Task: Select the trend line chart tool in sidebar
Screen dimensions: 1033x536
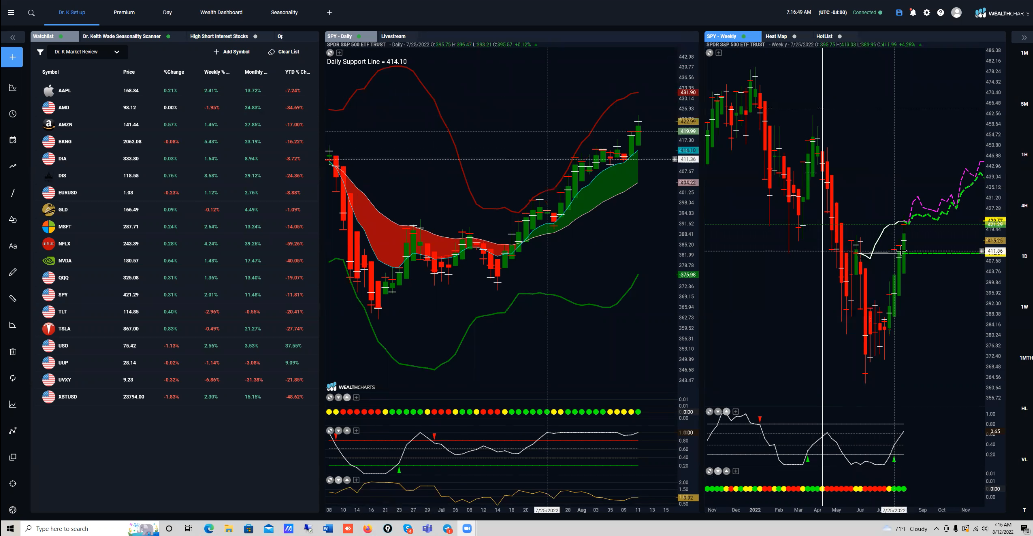Action: [13, 167]
